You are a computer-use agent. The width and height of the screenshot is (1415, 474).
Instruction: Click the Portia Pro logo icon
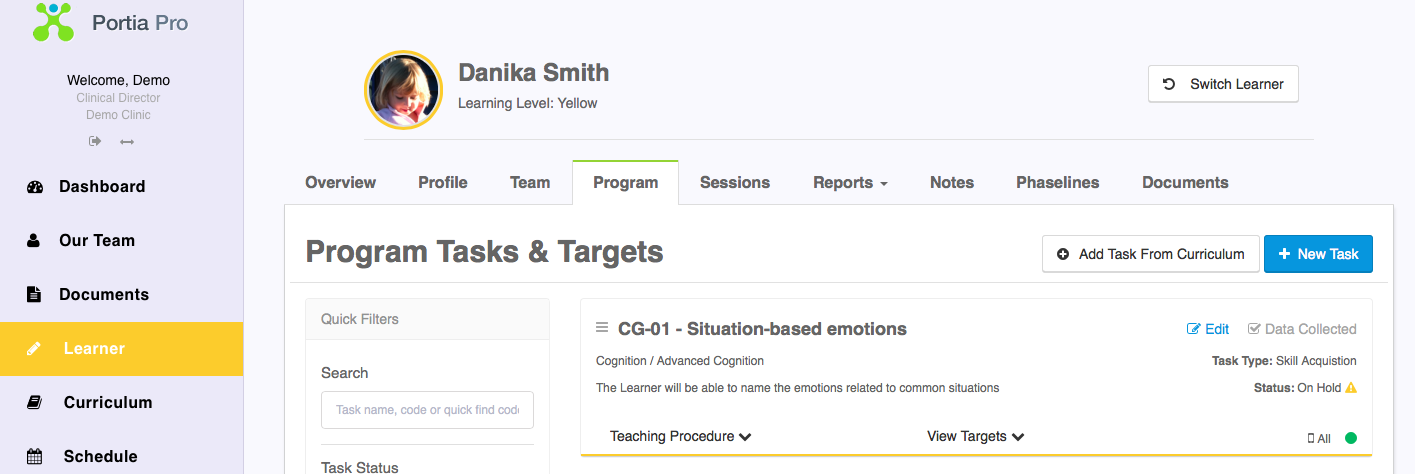(53, 21)
